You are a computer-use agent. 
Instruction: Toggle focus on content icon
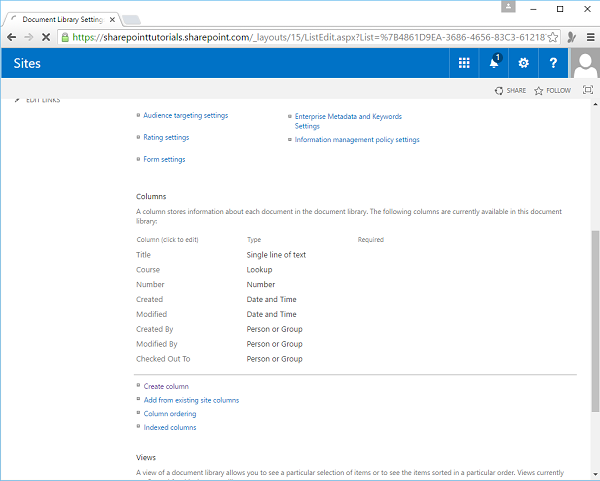[587, 90]
